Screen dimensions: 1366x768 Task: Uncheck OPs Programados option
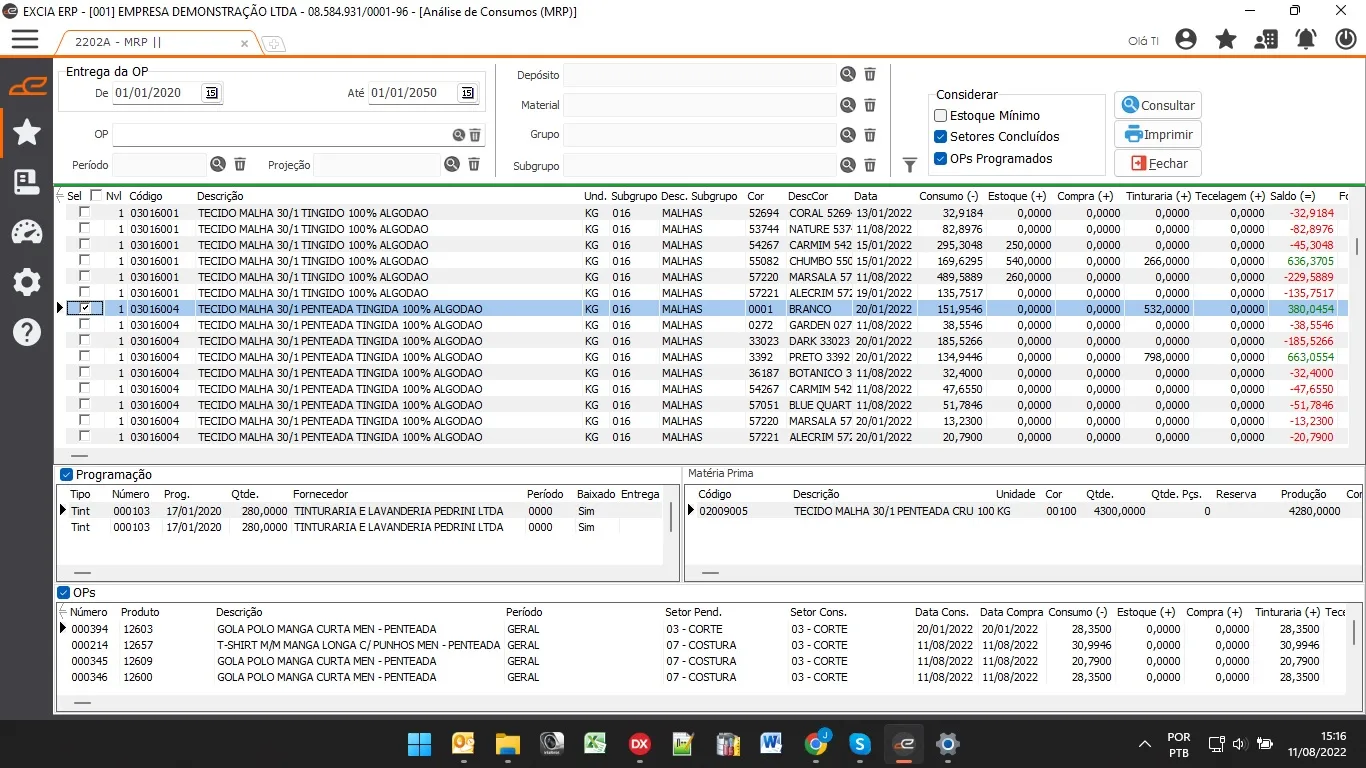click(940, 159)
